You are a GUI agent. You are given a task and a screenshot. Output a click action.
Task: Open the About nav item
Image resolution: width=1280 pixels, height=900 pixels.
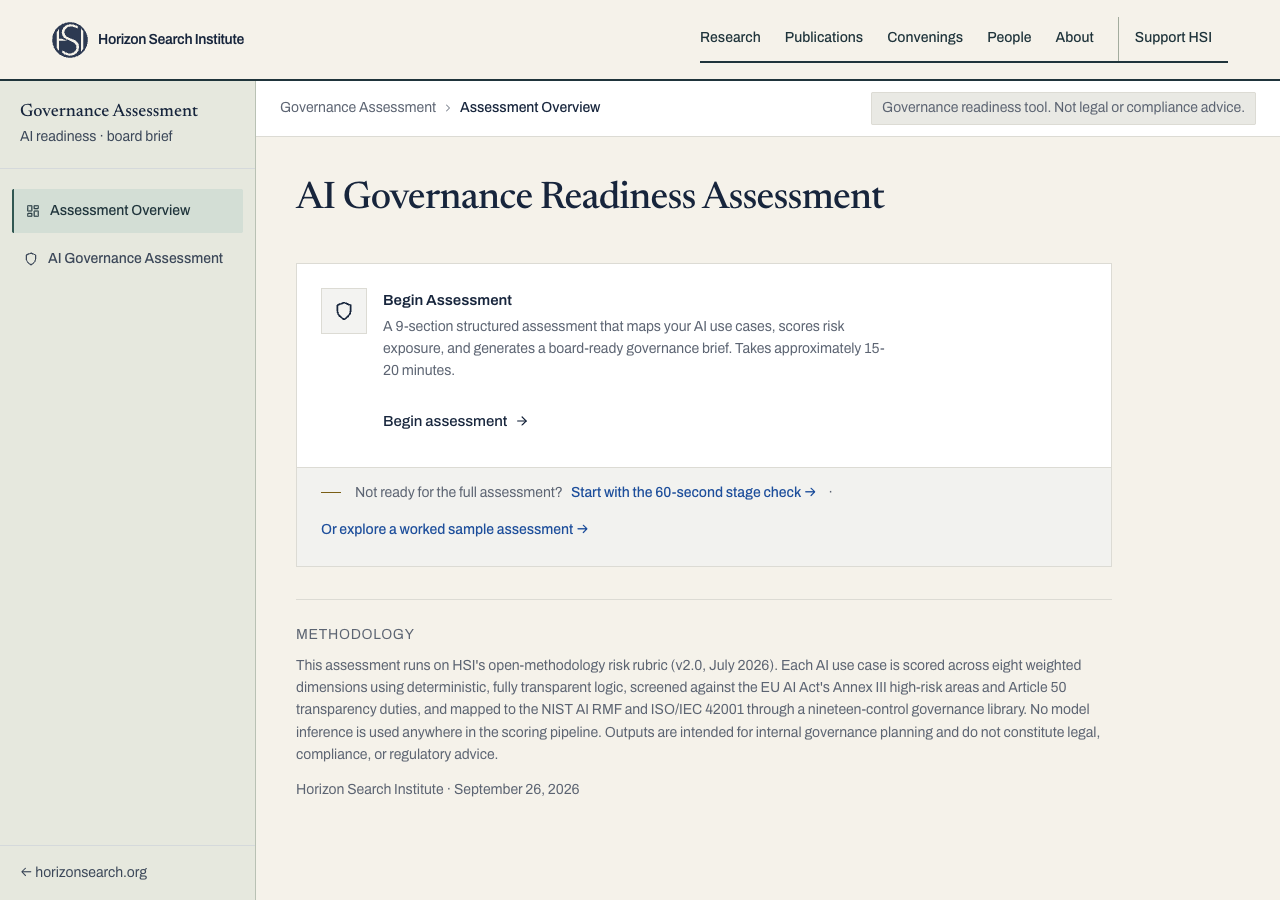pos(1074,37)
